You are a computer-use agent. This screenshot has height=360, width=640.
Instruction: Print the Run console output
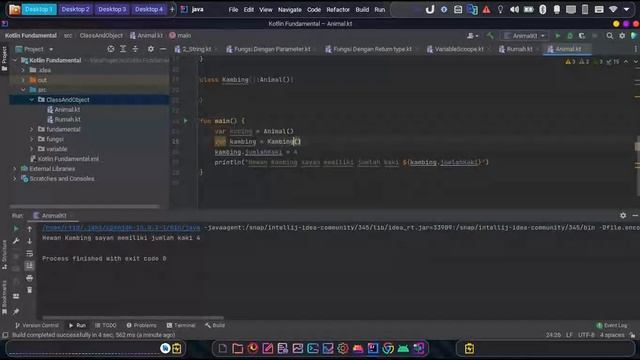tap(29, 278)
